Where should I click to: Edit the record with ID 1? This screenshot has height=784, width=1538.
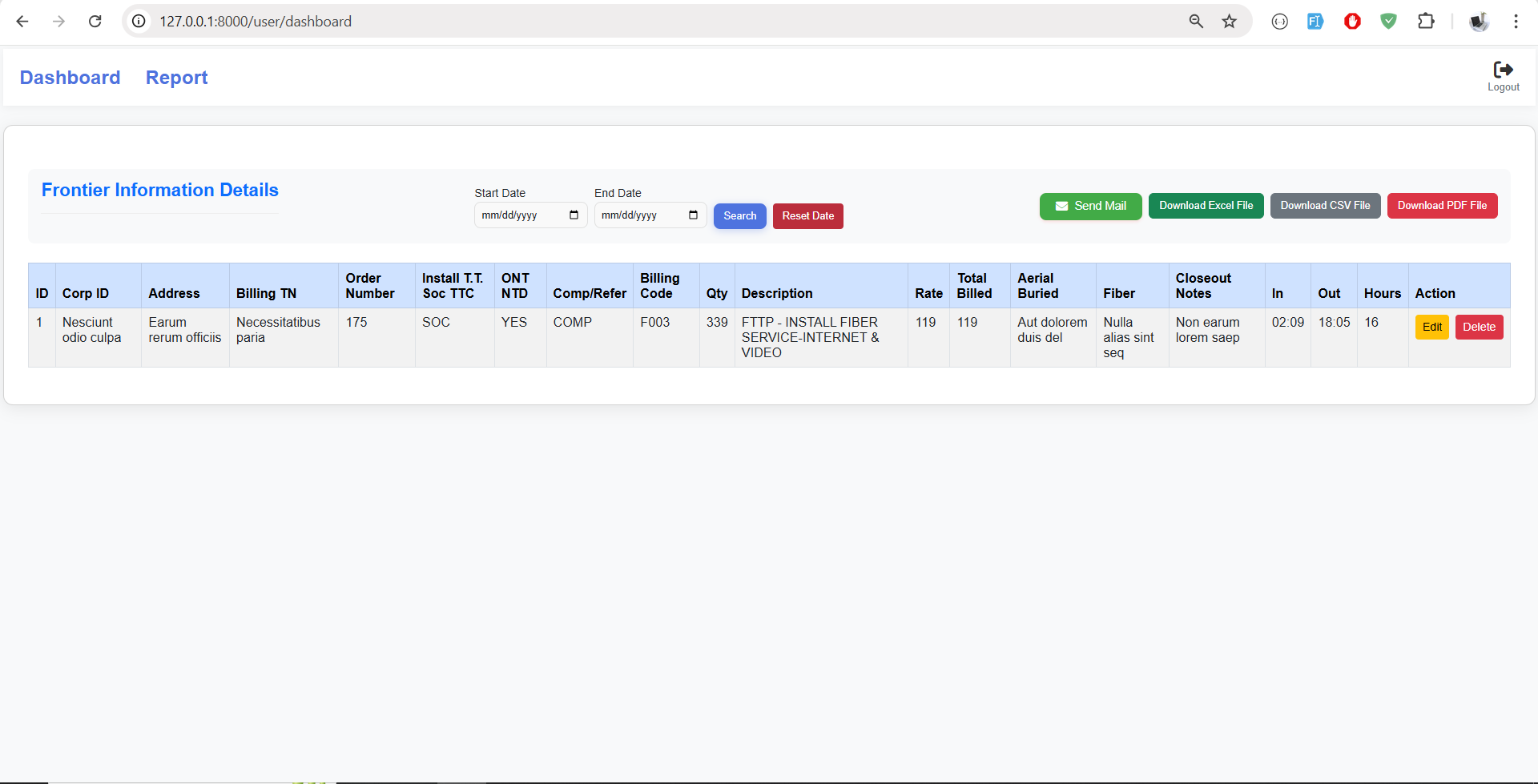[x=1431, y=327]
